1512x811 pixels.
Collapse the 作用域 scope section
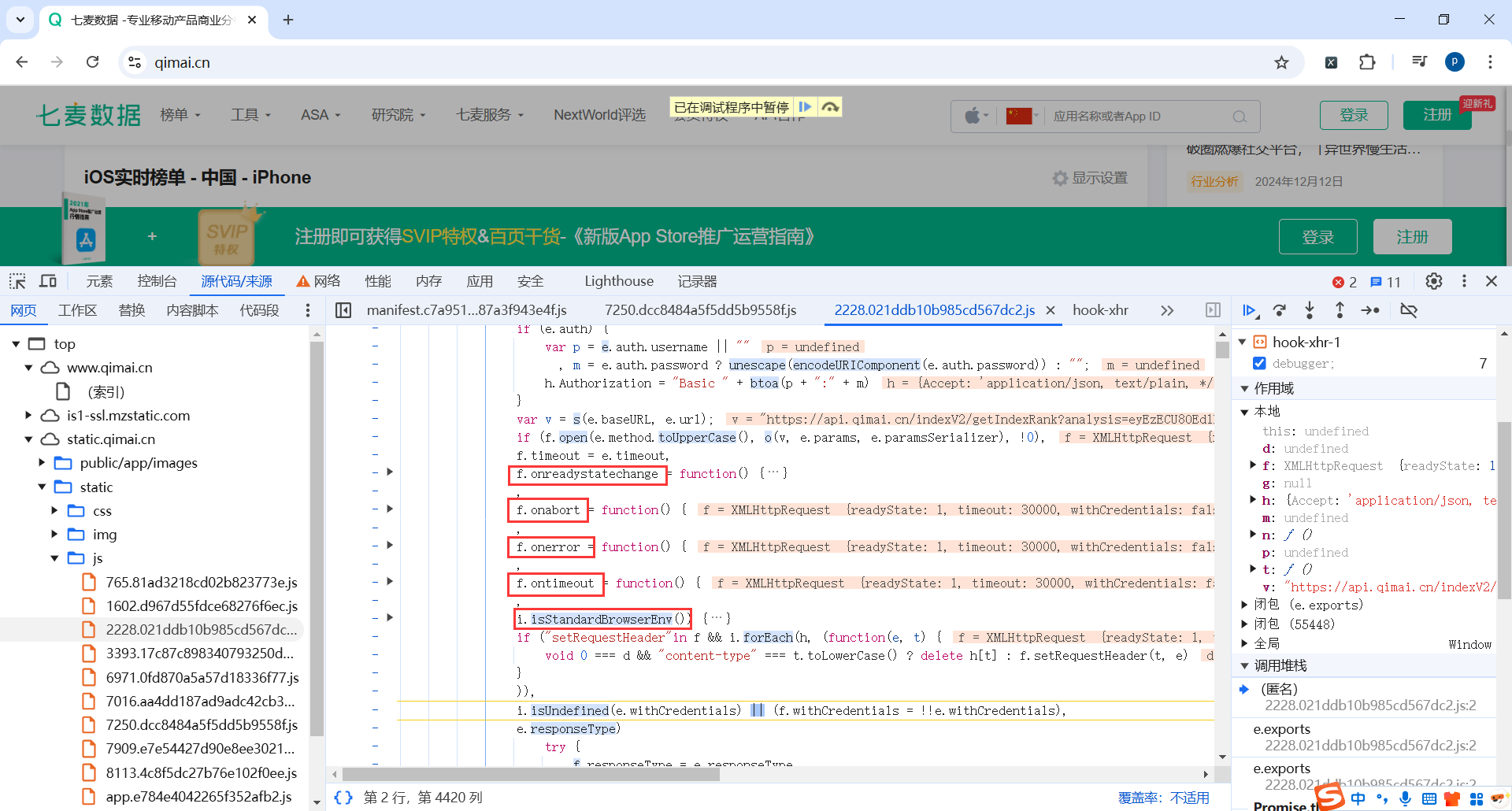point(1244,388)
